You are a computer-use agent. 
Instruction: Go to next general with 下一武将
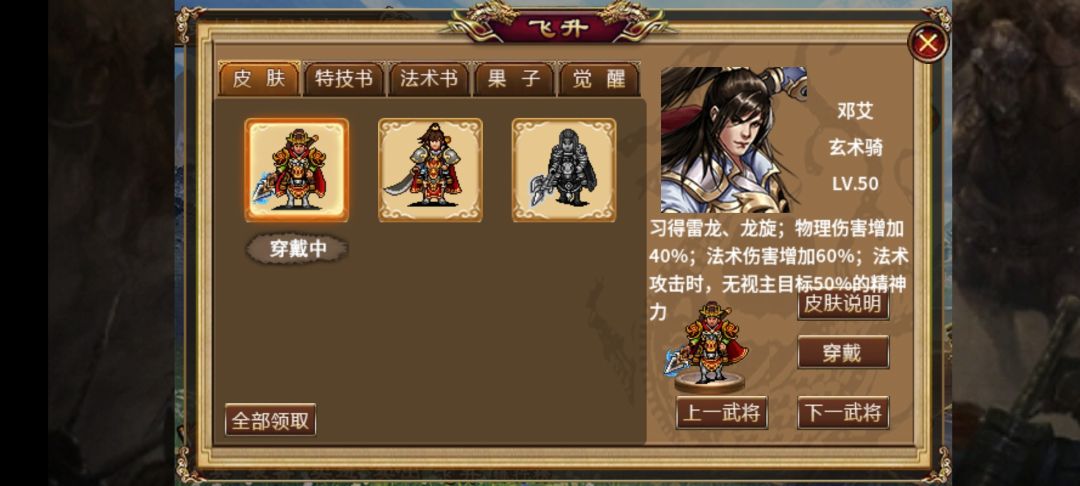pos(843,413)
